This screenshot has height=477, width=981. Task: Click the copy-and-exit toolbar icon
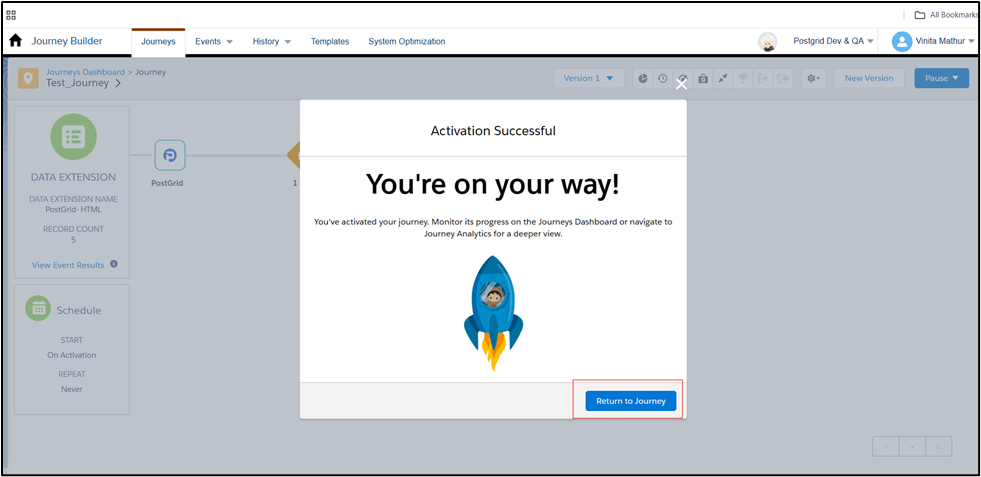click(783, 78)
